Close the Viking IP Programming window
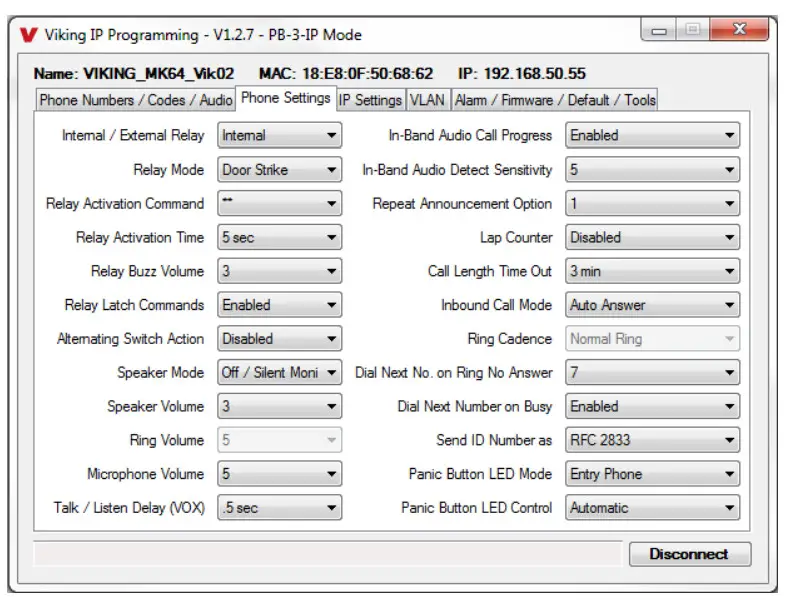 click(740, 29)
